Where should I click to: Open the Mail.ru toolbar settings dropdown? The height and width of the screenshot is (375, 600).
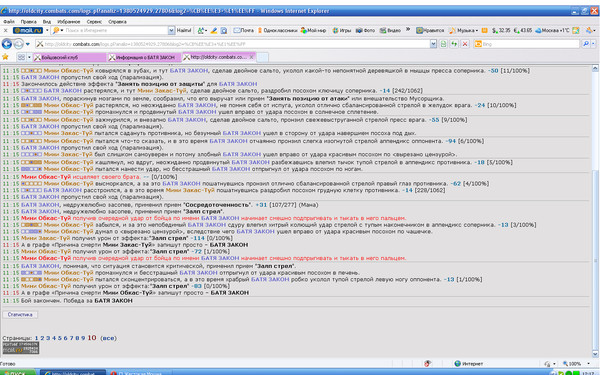click(x=590, y=30)
